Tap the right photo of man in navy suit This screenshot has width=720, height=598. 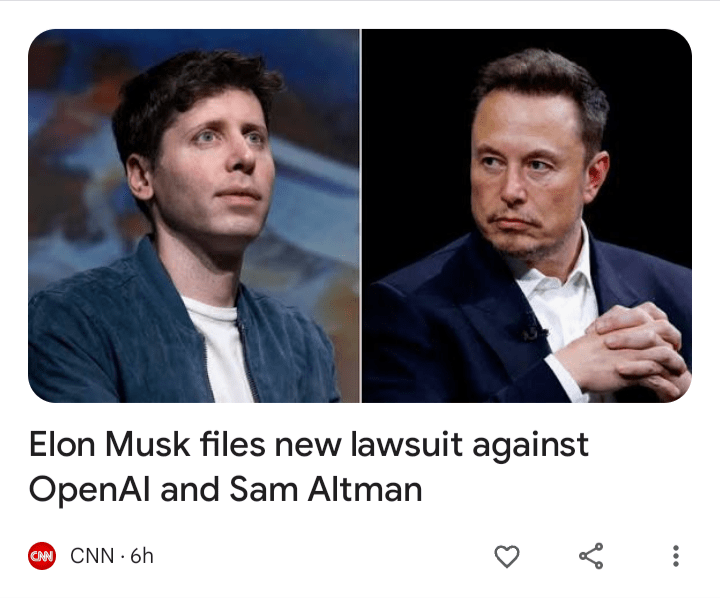[x=527, y=216]
